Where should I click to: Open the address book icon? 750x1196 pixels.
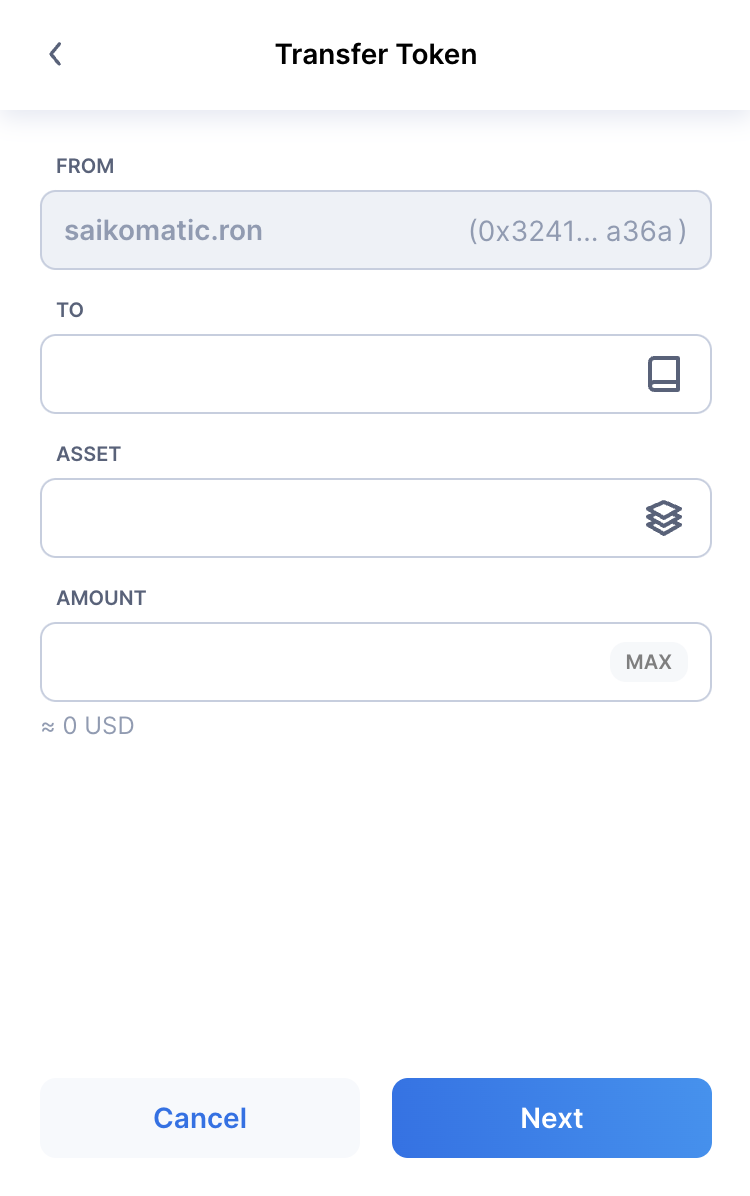(x=664, y=374)
